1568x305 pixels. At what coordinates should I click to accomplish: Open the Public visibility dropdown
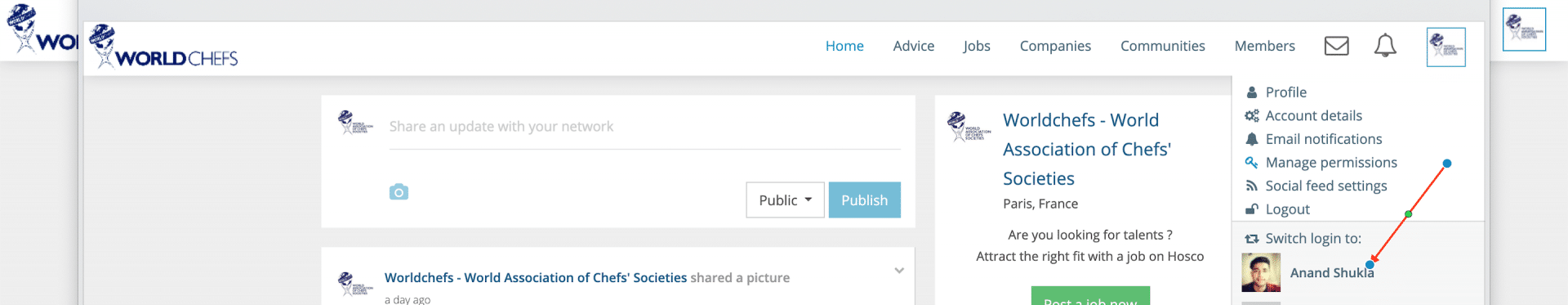785,200
